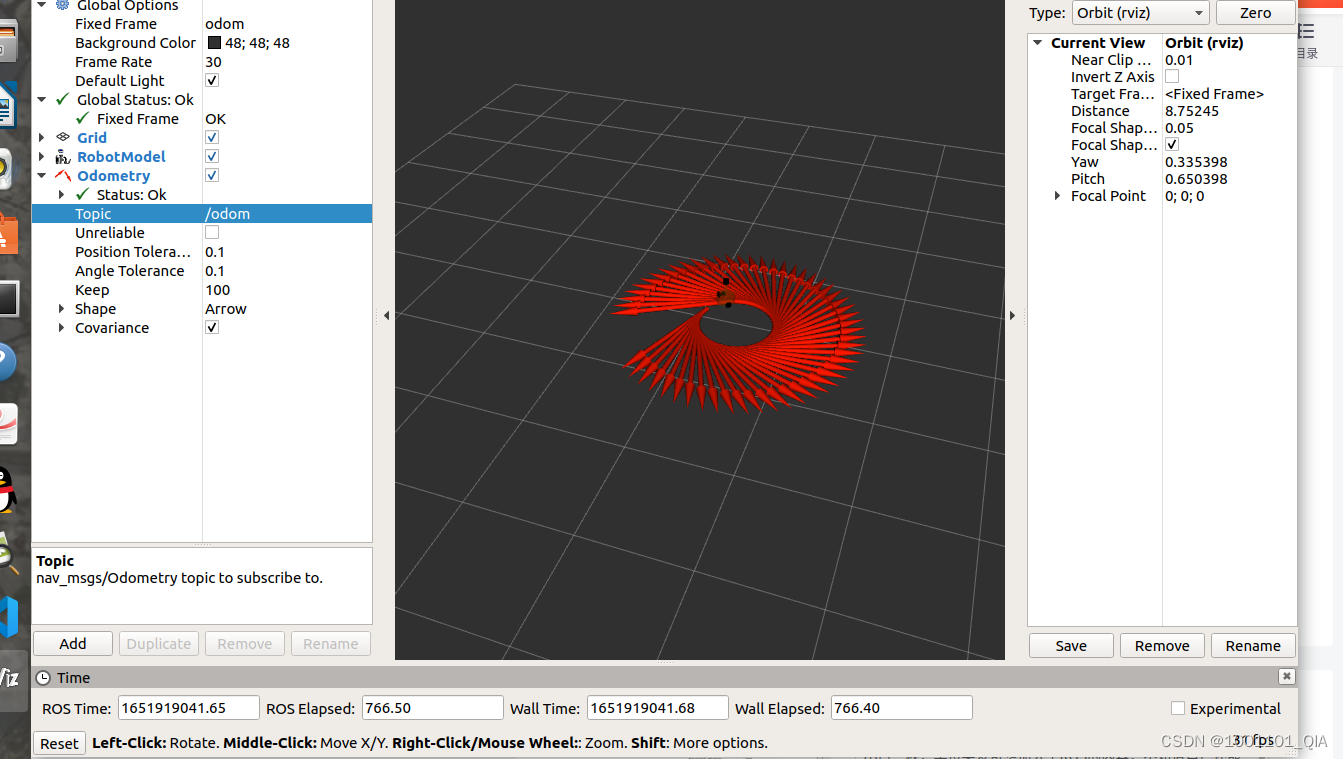1343x759 pixels.
Task: Open Ubuntu Software orange bag icon
Action: coord(7,233)
